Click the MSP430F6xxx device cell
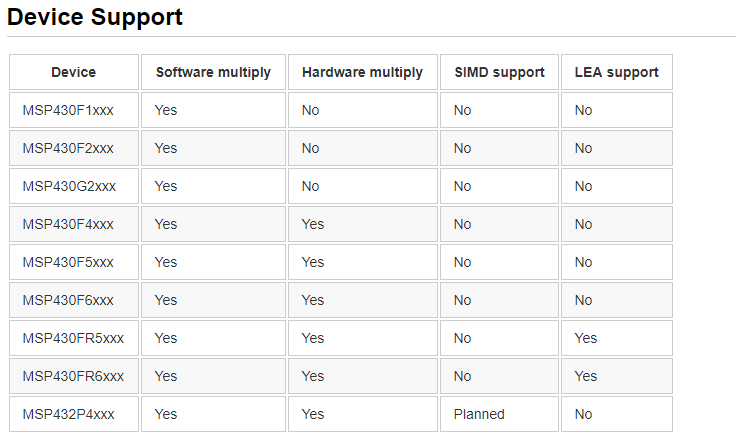736x445 pixels. (68, 300)
